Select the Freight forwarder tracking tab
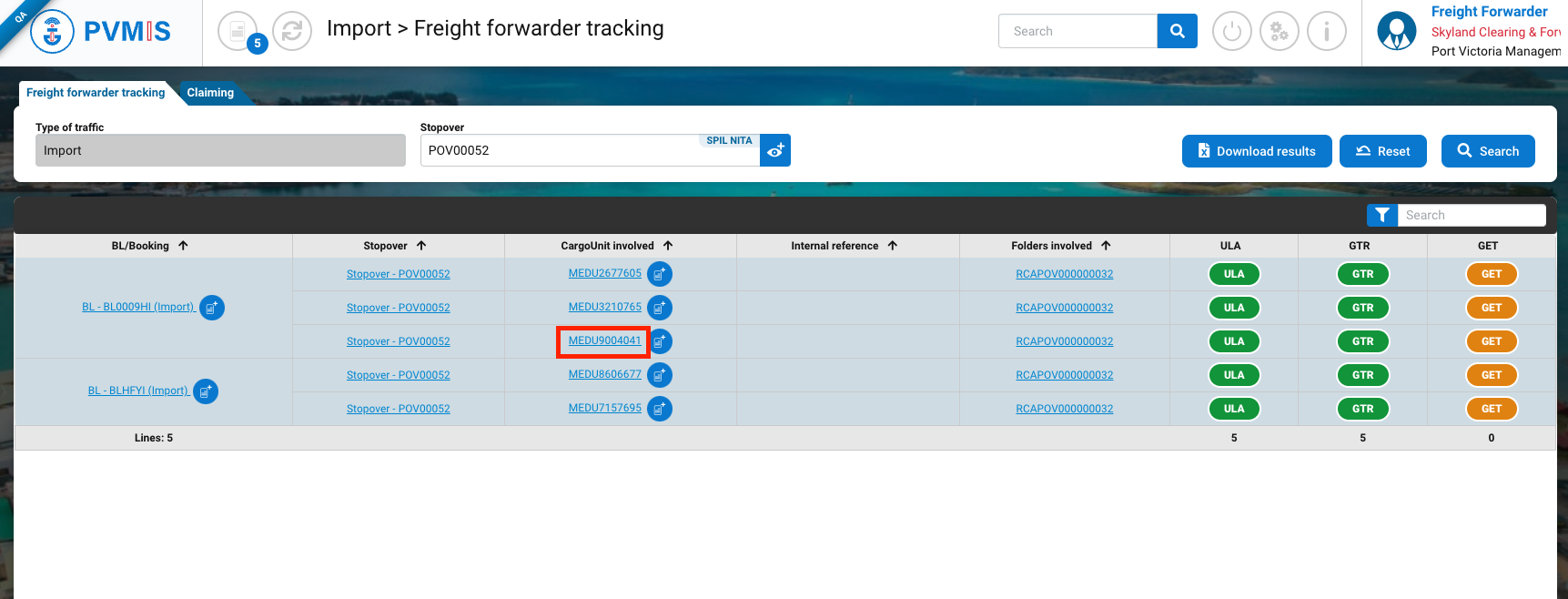Image resolution: width=1568 pixels, height=599 pixels. [96, 93]
